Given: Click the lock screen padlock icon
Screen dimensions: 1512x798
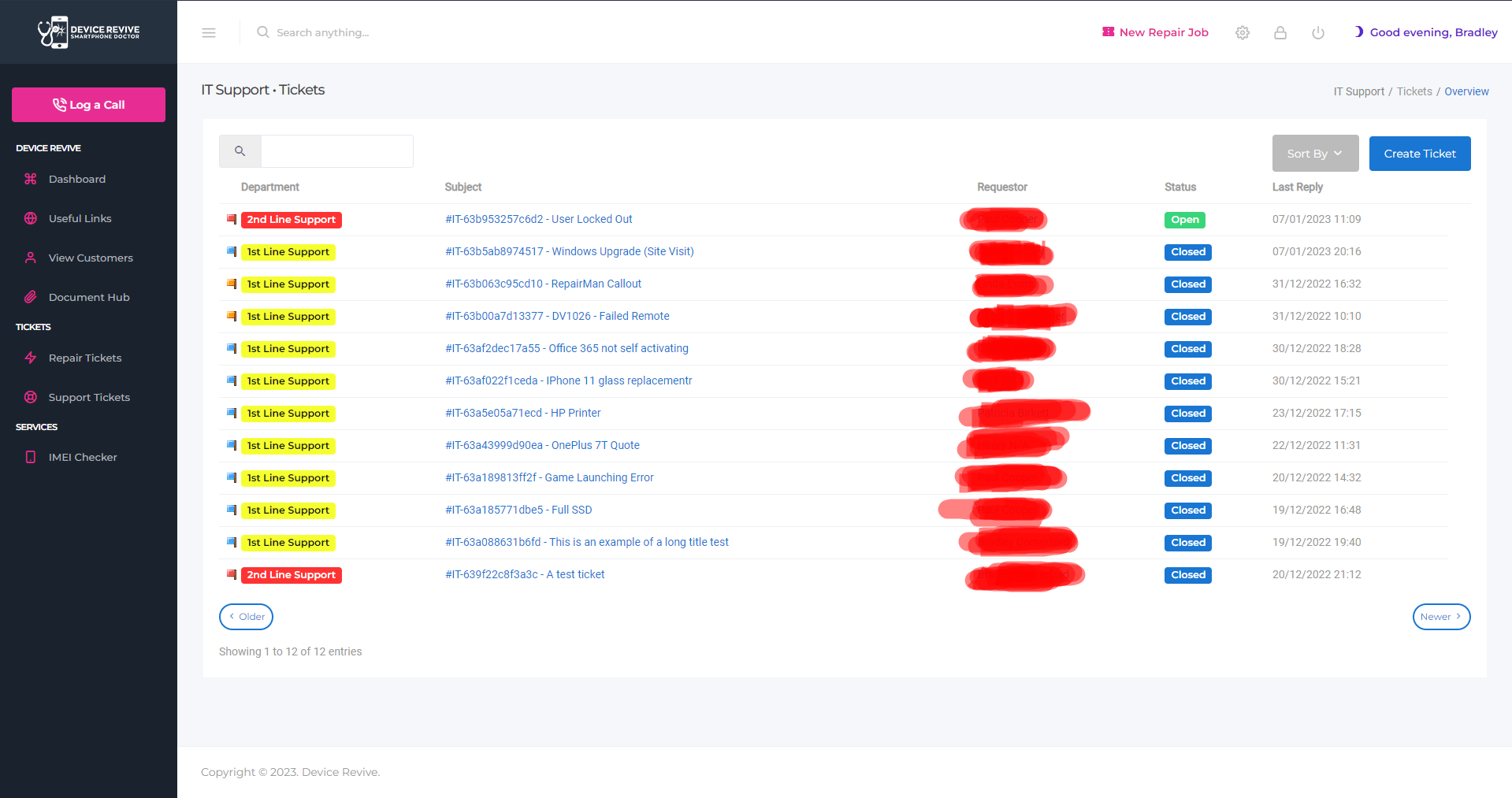Looking at the screenshot, I should coord(1280,32).
